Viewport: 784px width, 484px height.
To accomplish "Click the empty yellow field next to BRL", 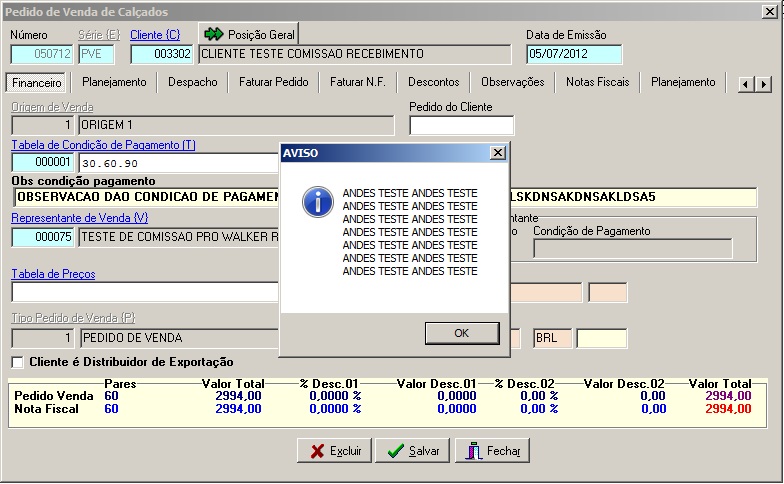I will (602, 338).
